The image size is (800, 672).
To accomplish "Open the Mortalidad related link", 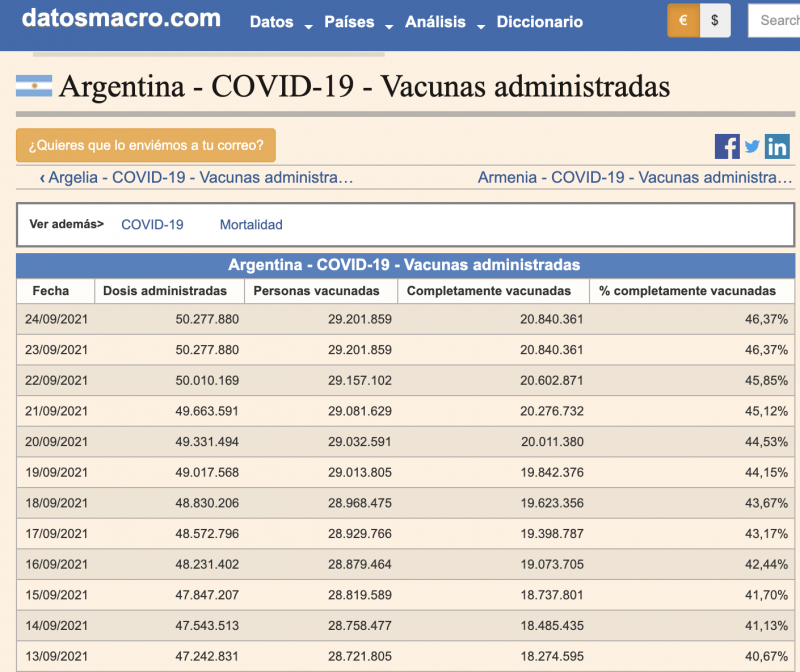I will (251, 225).
